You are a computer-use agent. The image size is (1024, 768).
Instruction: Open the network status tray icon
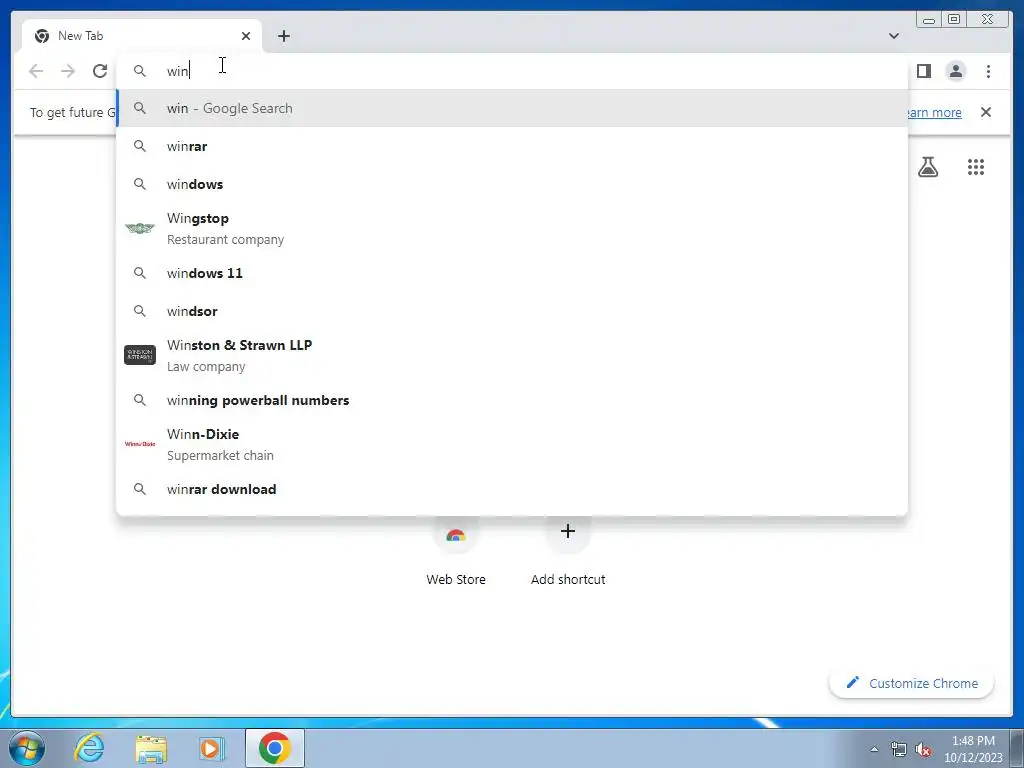899,749
